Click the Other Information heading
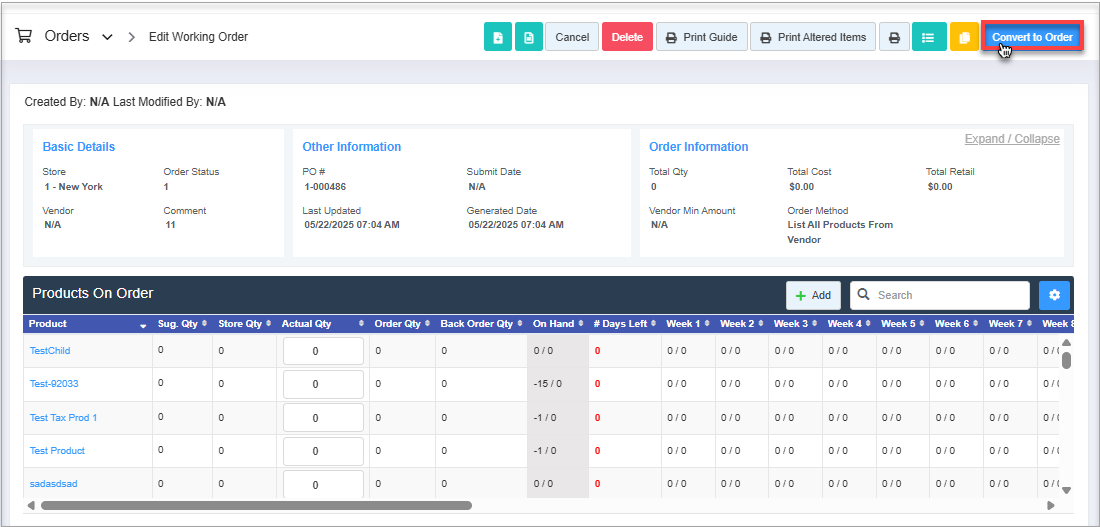This screenshot has width=1100, height=527. (351, 147)
